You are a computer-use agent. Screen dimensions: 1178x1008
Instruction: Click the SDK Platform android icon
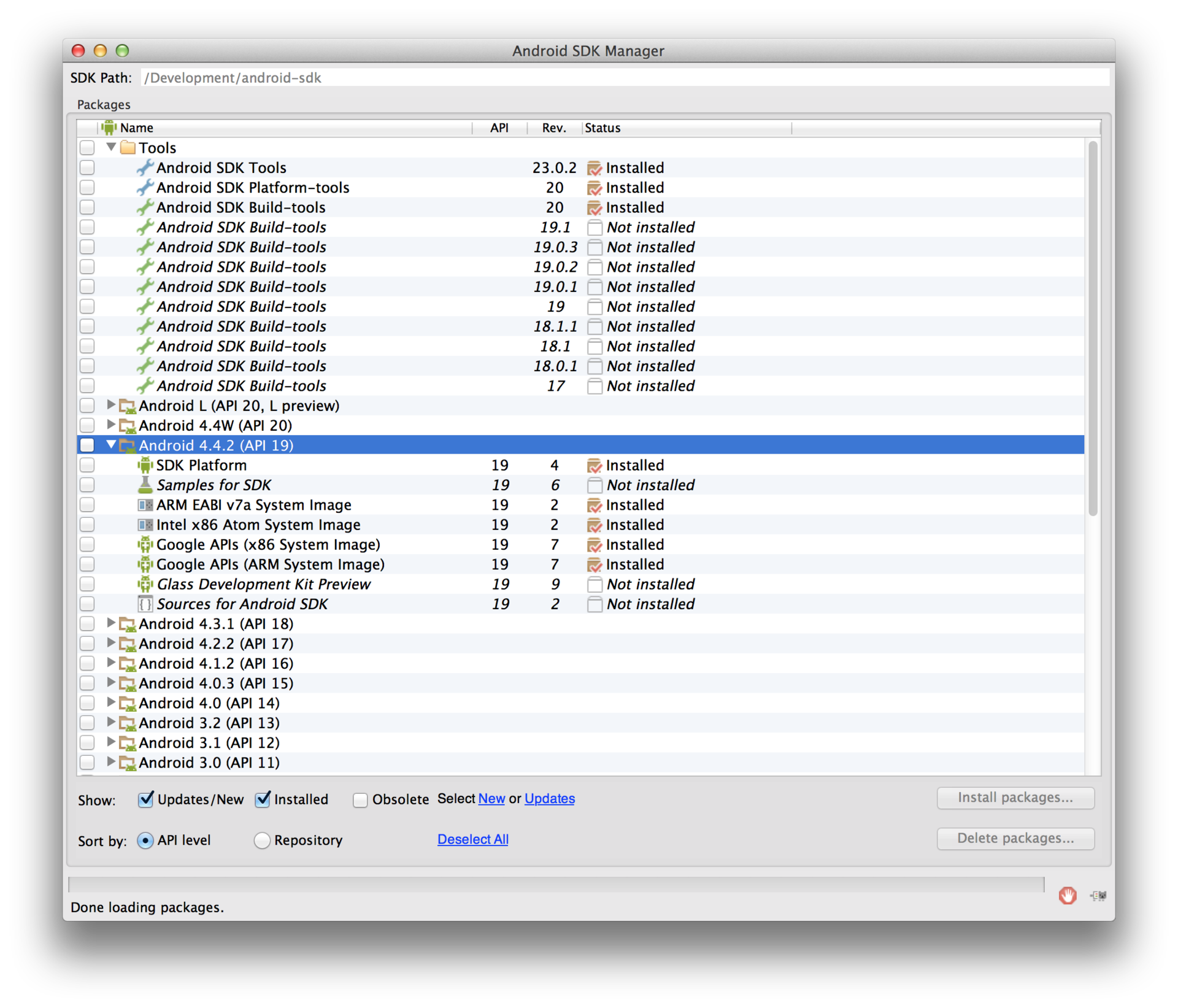point(145,465)
